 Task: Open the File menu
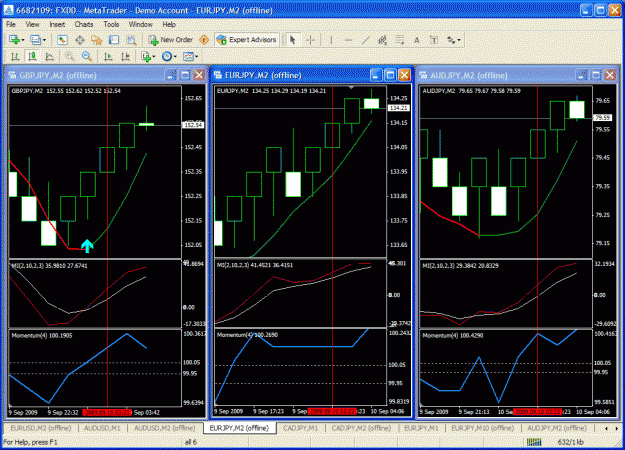(11, 24)
